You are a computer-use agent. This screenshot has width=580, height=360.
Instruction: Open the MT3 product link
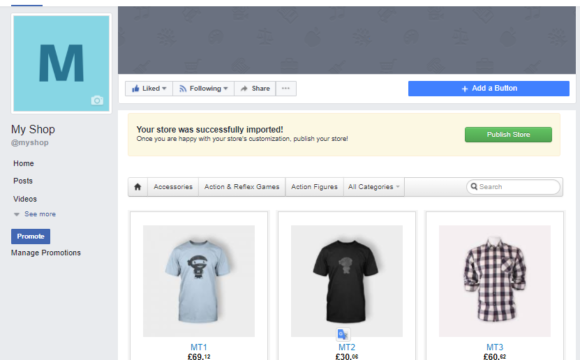tap(495, 347)
